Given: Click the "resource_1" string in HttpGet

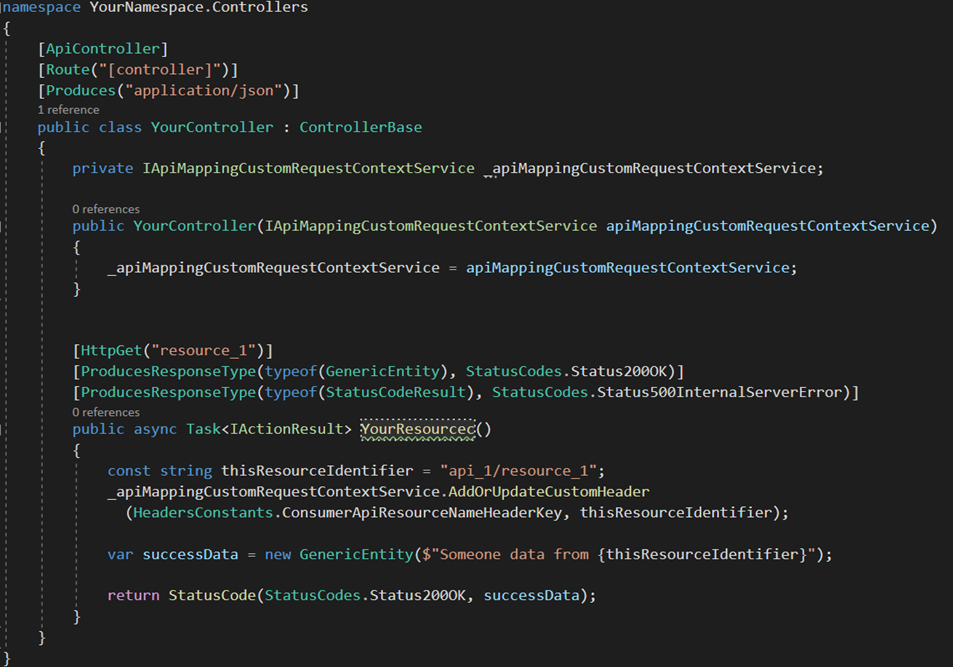Looking at the screenshot, I should tap(203, 351).
